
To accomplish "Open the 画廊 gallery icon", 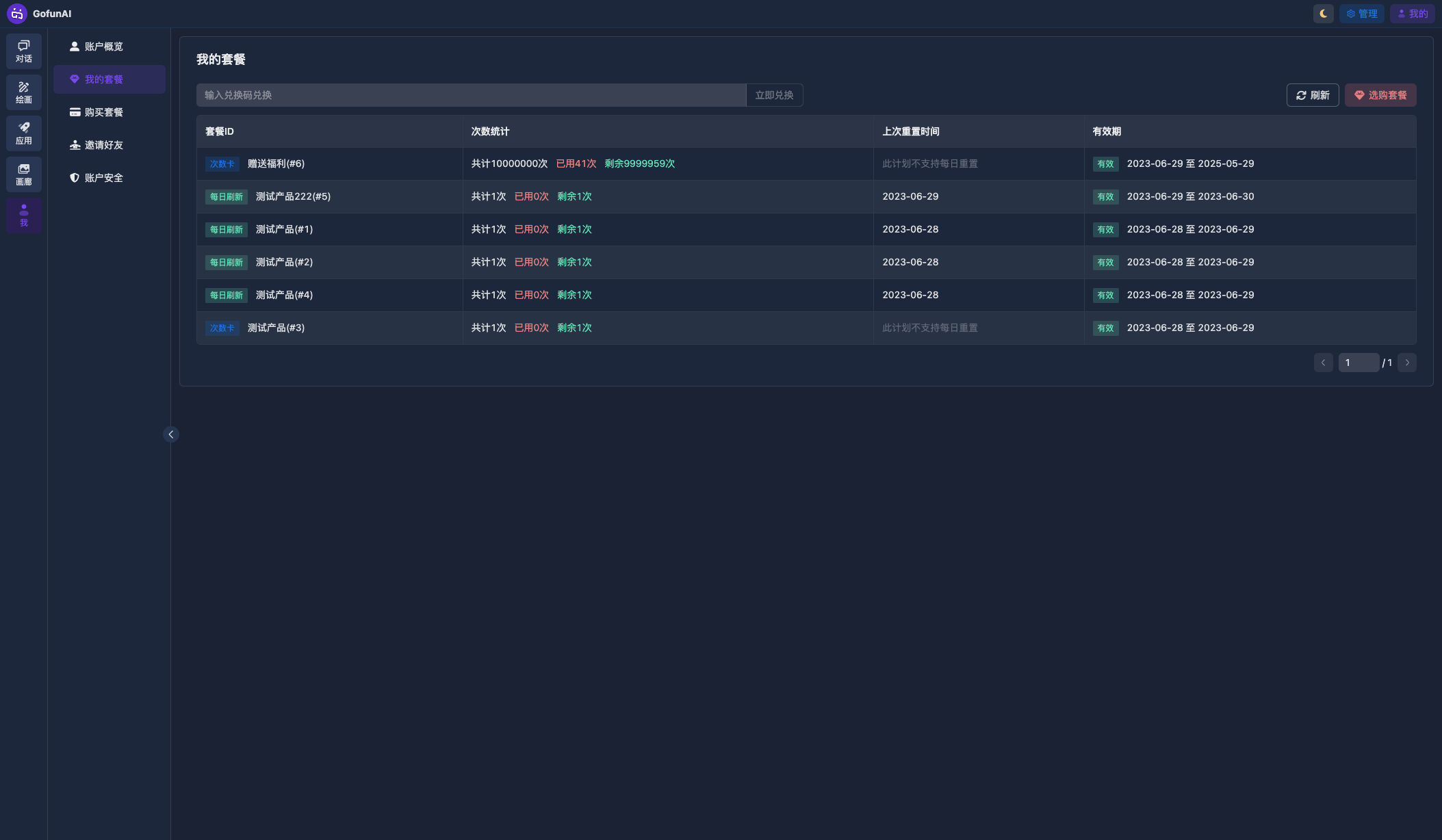I will (24, 174).
